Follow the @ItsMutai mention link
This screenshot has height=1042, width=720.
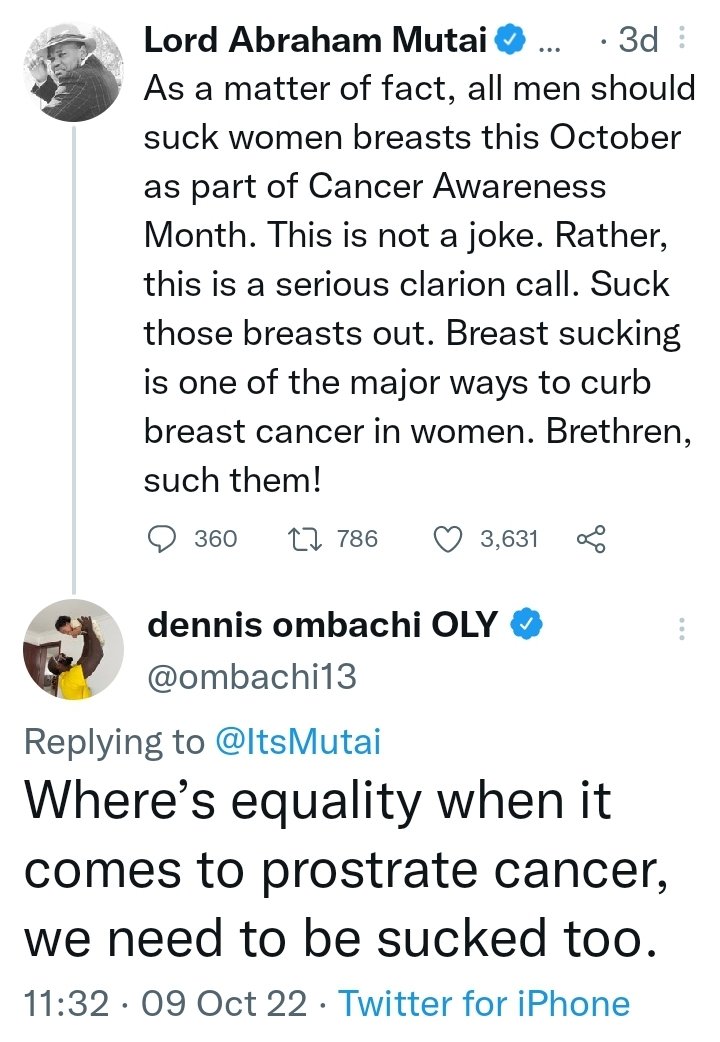point(299,740)
